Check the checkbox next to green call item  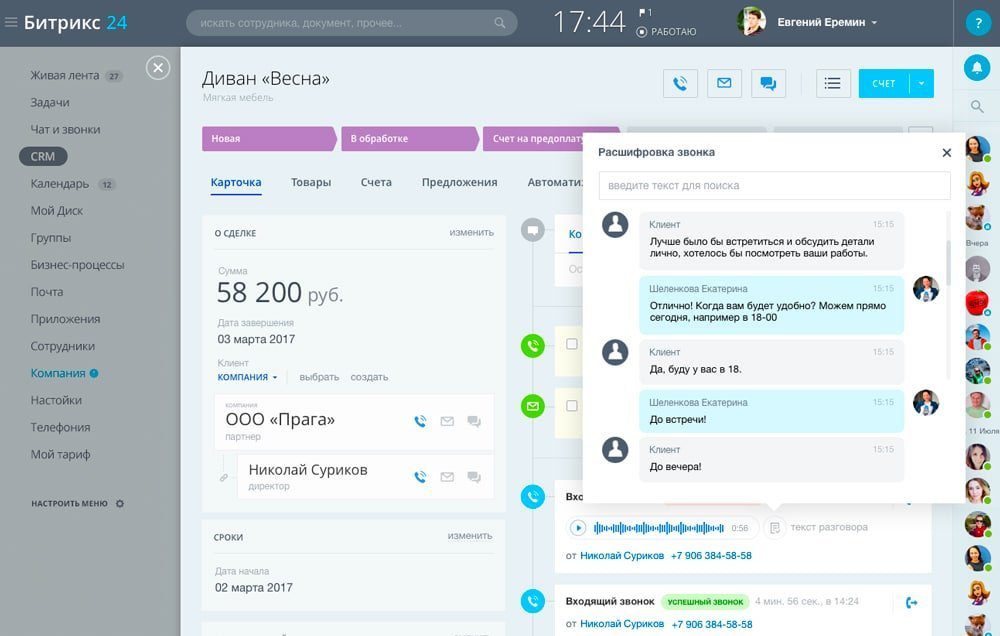[572, 345]
